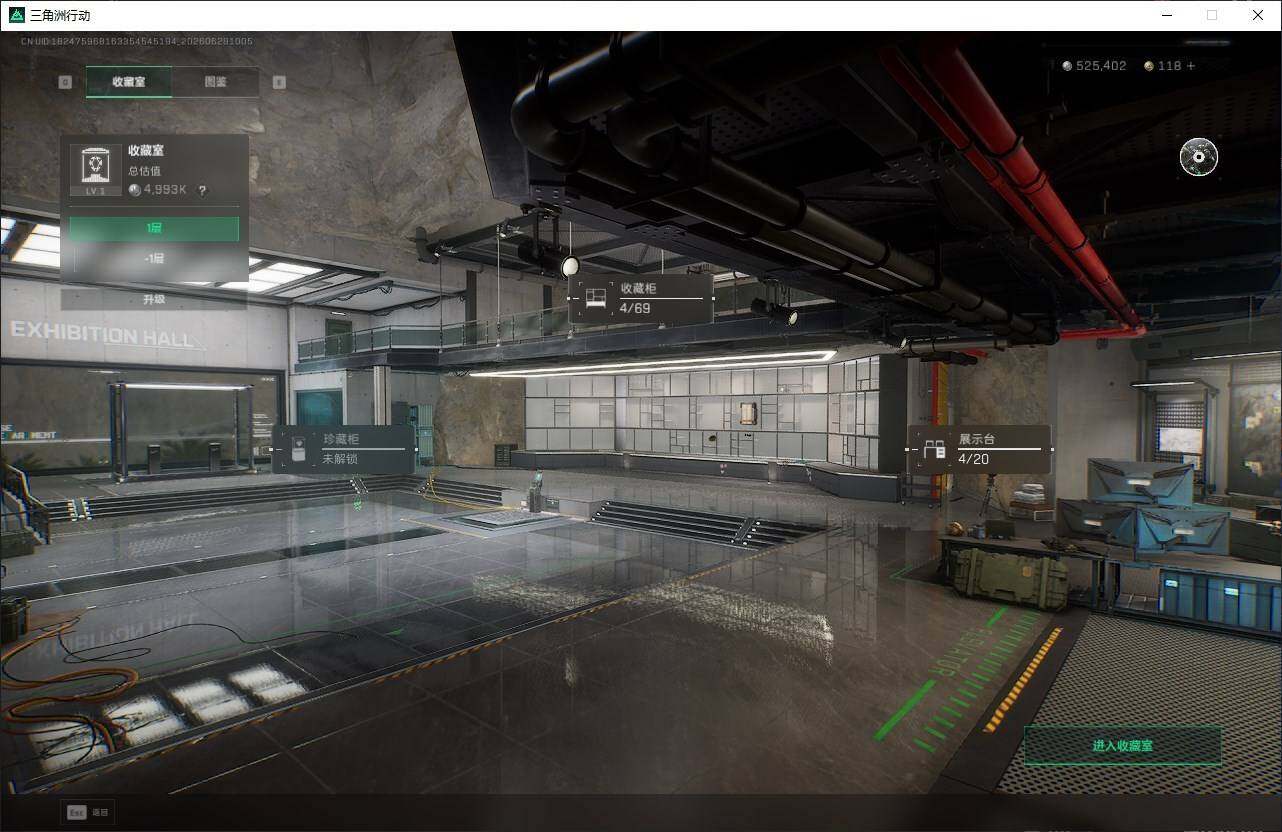
Task: Select floor -1层
Action: (x=154, y=259)
